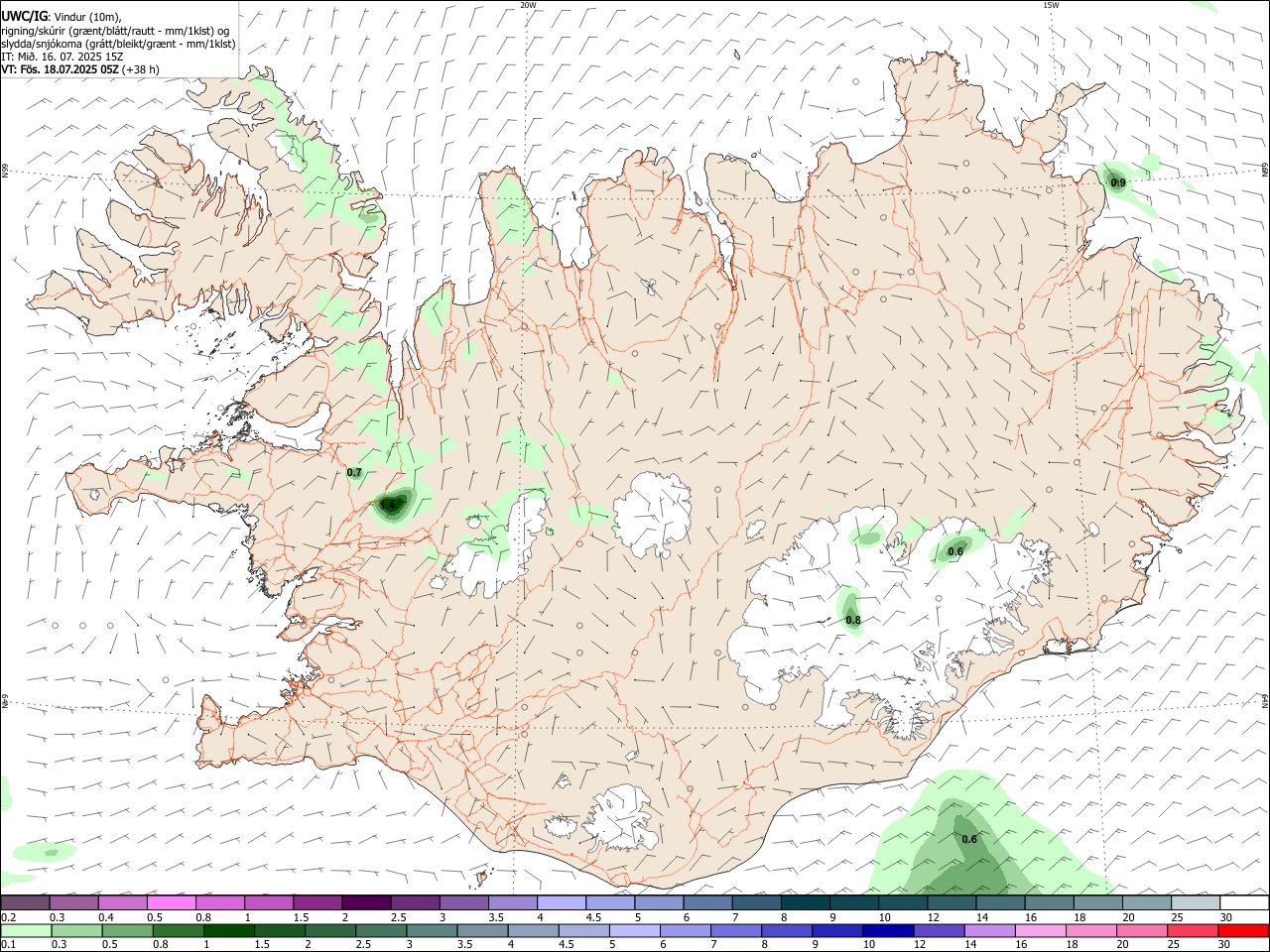The width and height of the screenshot is (1270, 952).
Task: Select the deep blue 10 rain swatch
Action: (887, 930)
